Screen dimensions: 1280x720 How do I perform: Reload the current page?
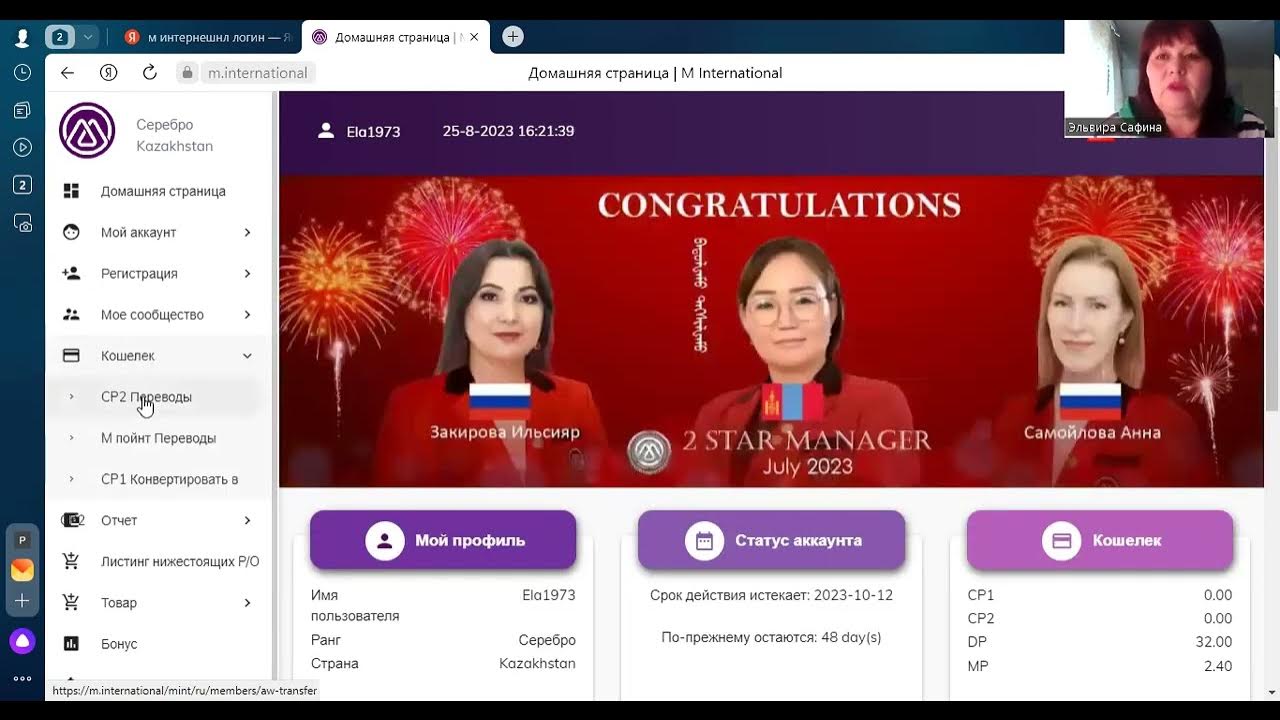tap(150, 73)
